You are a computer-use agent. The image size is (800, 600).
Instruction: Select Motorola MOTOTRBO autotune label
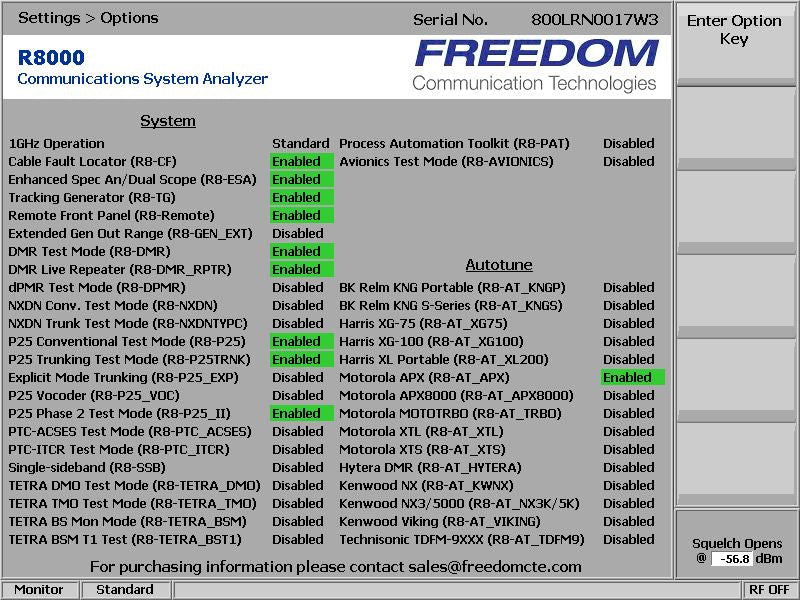click(450, 413)
